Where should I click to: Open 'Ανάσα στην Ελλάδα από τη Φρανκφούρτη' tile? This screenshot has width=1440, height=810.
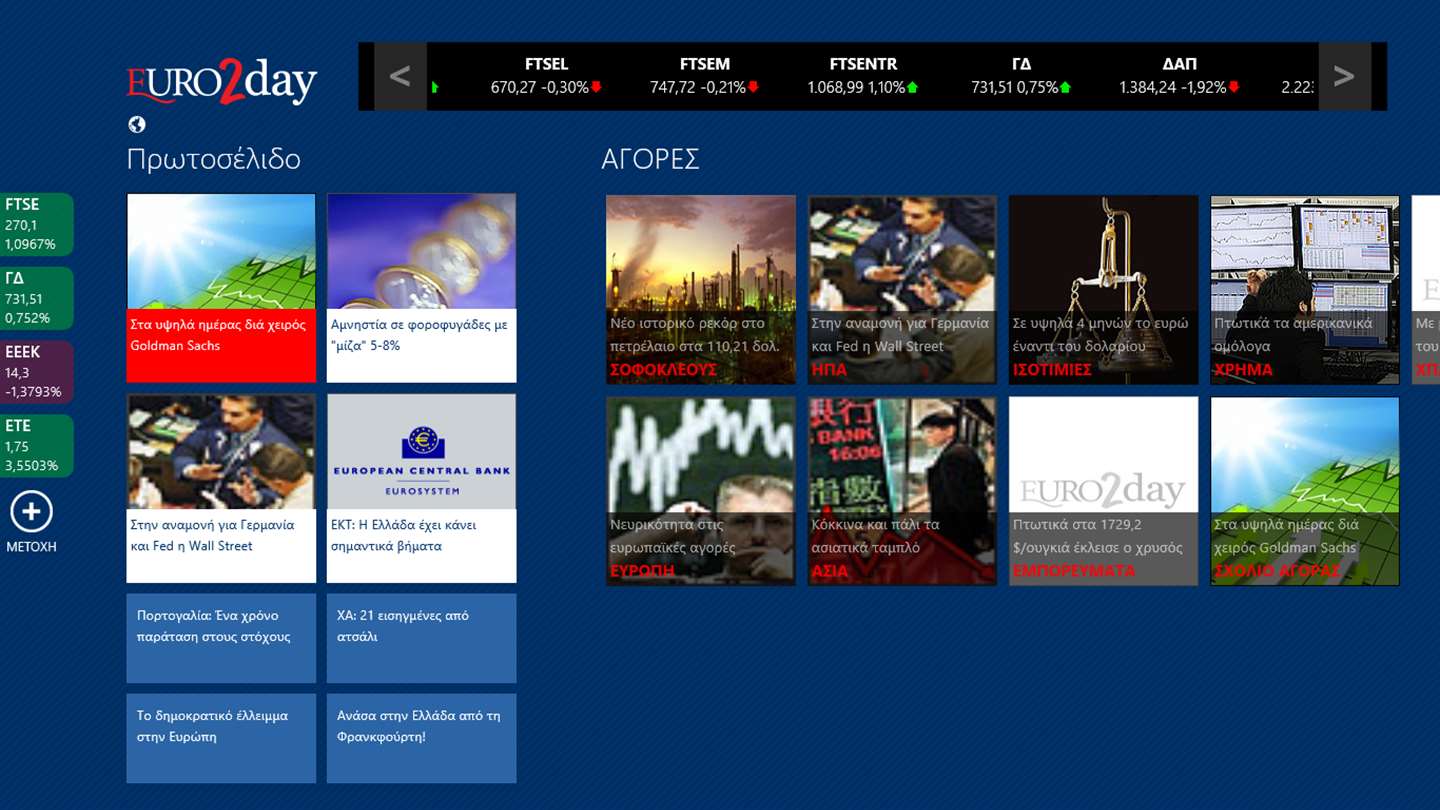click(x=421, y=738)
